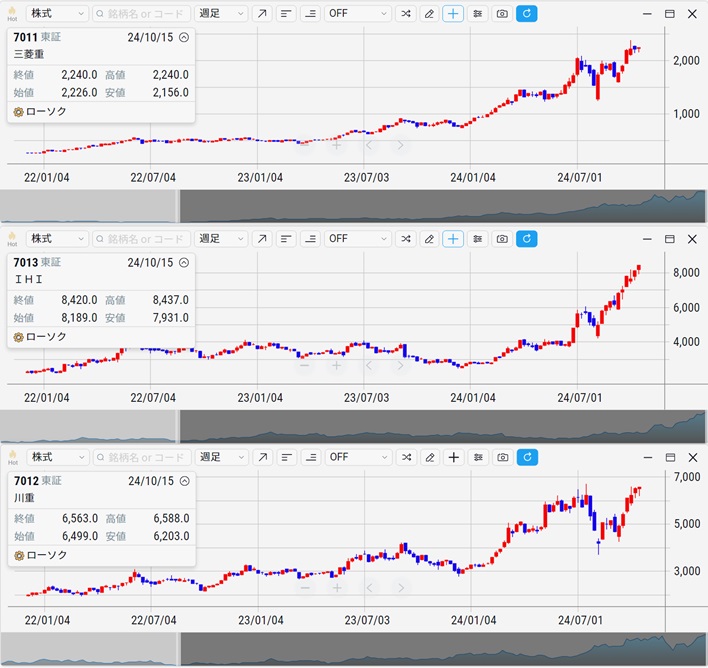Select trend line arrow tool in 三菱重 chart
708x668 pixels.
tap(261, 14)
